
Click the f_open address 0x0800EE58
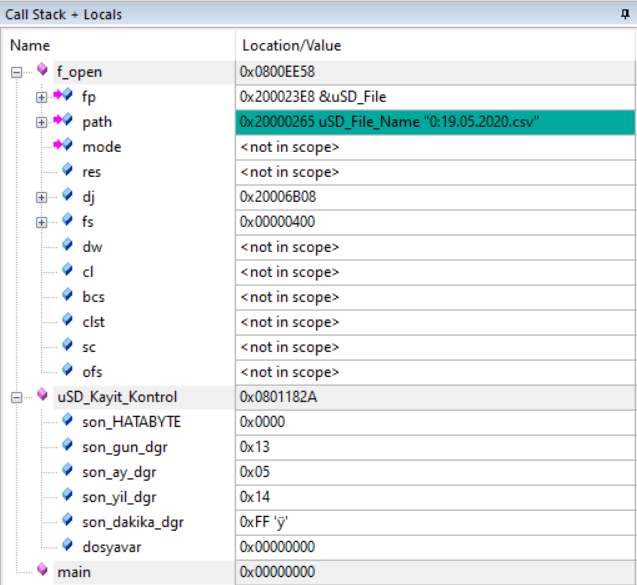click(x=277, y=72)
